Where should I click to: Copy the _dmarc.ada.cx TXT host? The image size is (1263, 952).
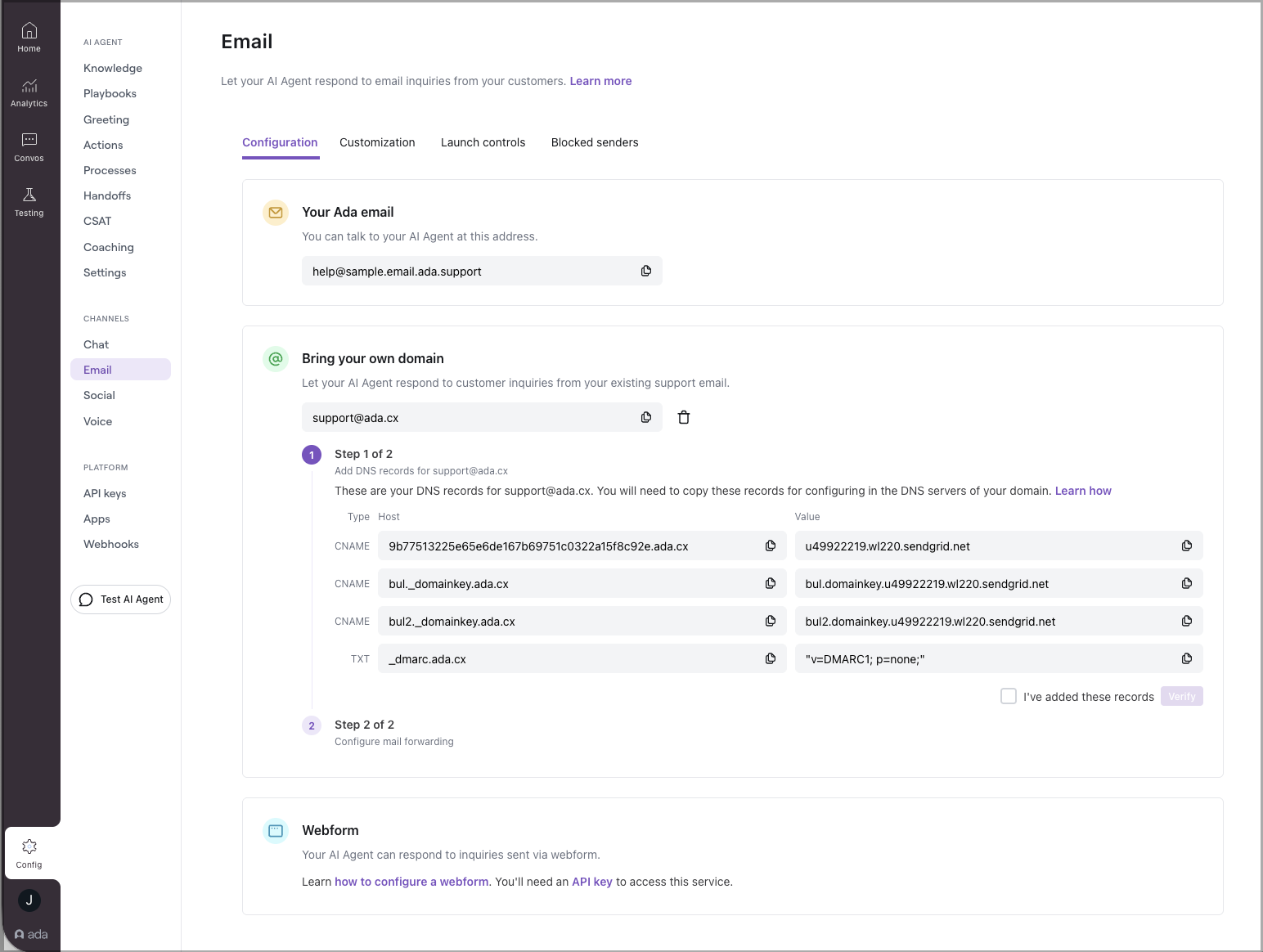point(770,658)
